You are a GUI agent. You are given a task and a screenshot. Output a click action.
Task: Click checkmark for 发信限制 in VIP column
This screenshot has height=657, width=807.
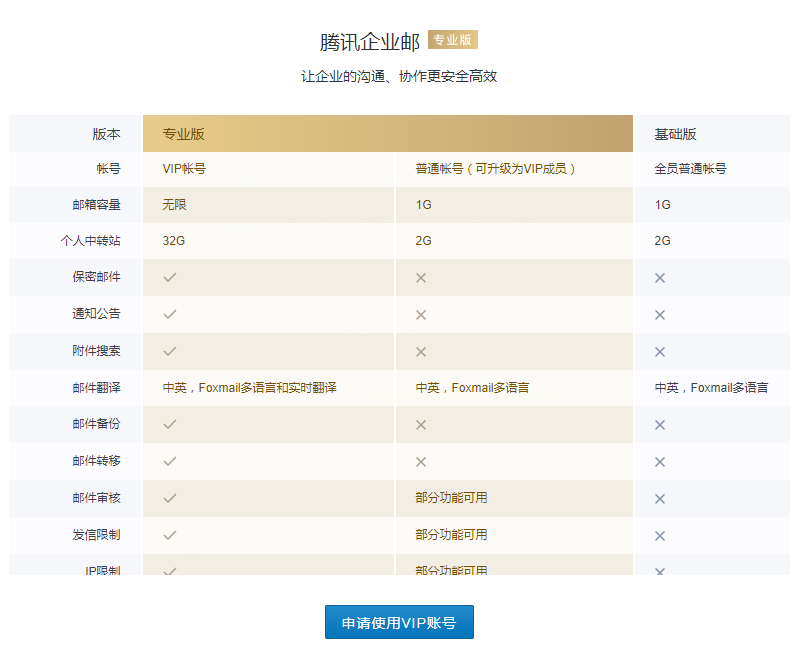point(170,535)
